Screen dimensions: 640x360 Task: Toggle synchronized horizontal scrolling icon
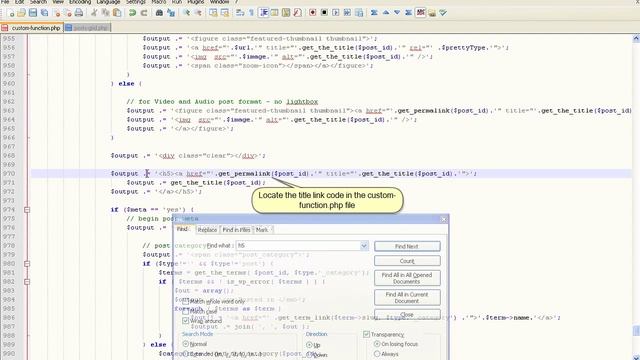(224, 13)
